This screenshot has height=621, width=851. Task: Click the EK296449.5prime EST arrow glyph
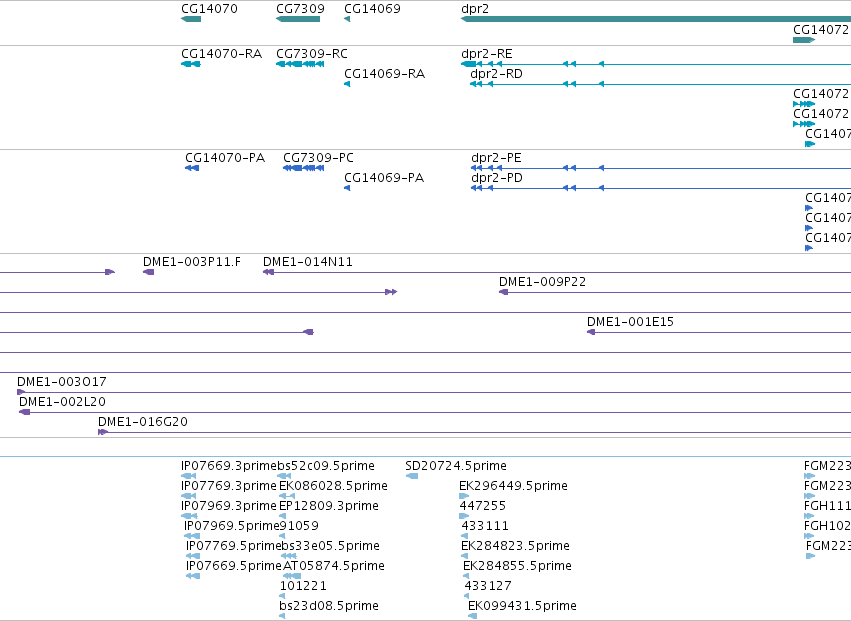click(464, 496)
